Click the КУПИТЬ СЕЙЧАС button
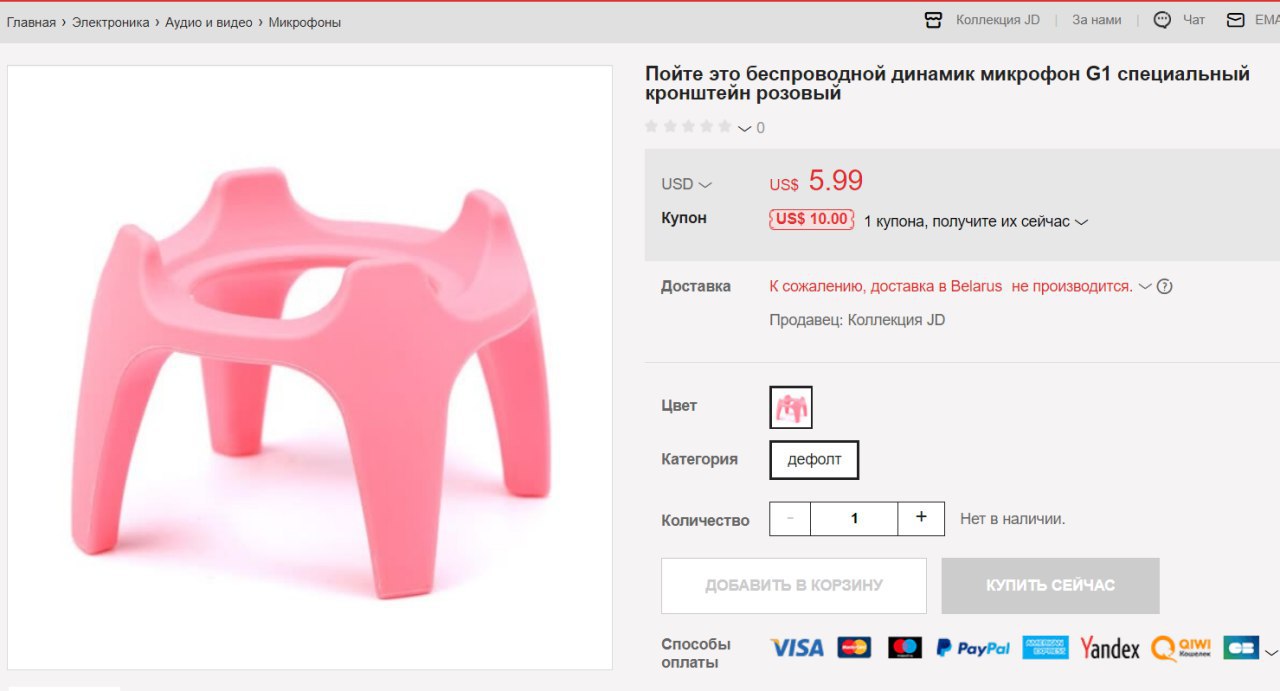 [x=1050, y=586]
